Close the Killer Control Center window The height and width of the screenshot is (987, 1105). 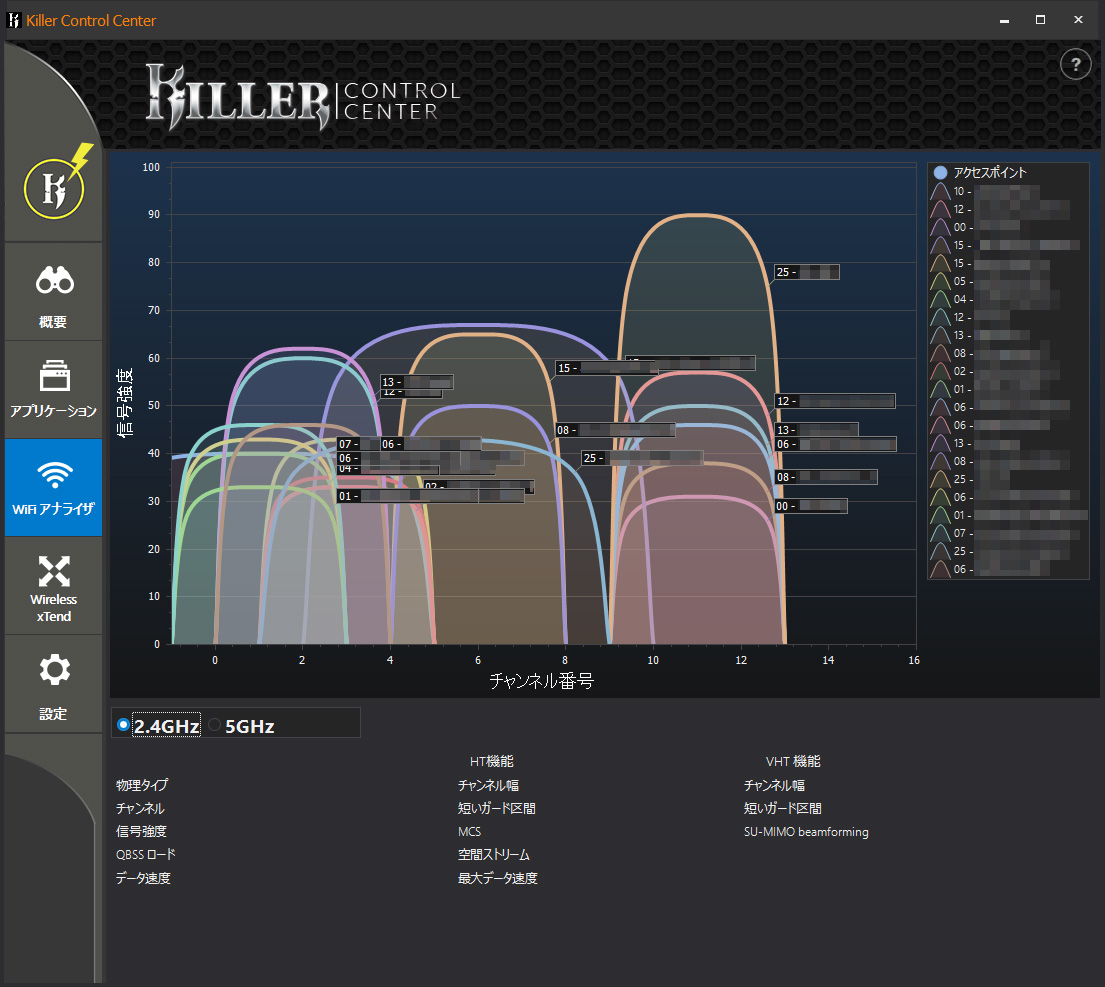click(1078, 20)
